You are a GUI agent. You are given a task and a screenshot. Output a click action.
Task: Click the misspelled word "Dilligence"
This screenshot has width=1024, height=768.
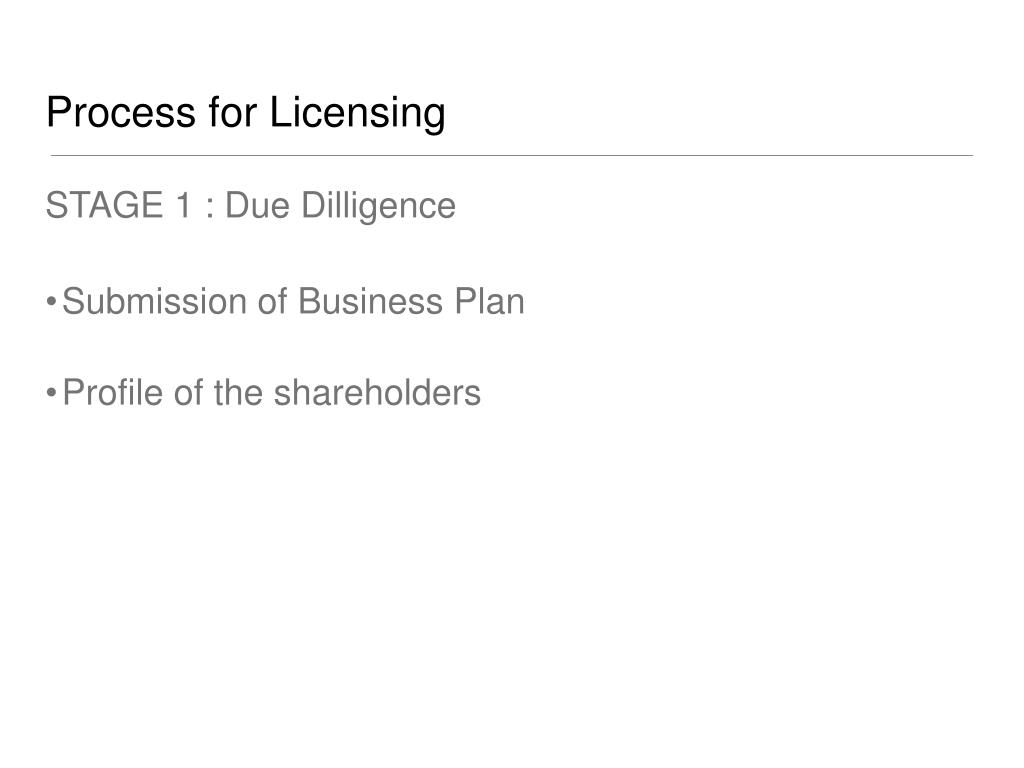click(x=379, y=208)
